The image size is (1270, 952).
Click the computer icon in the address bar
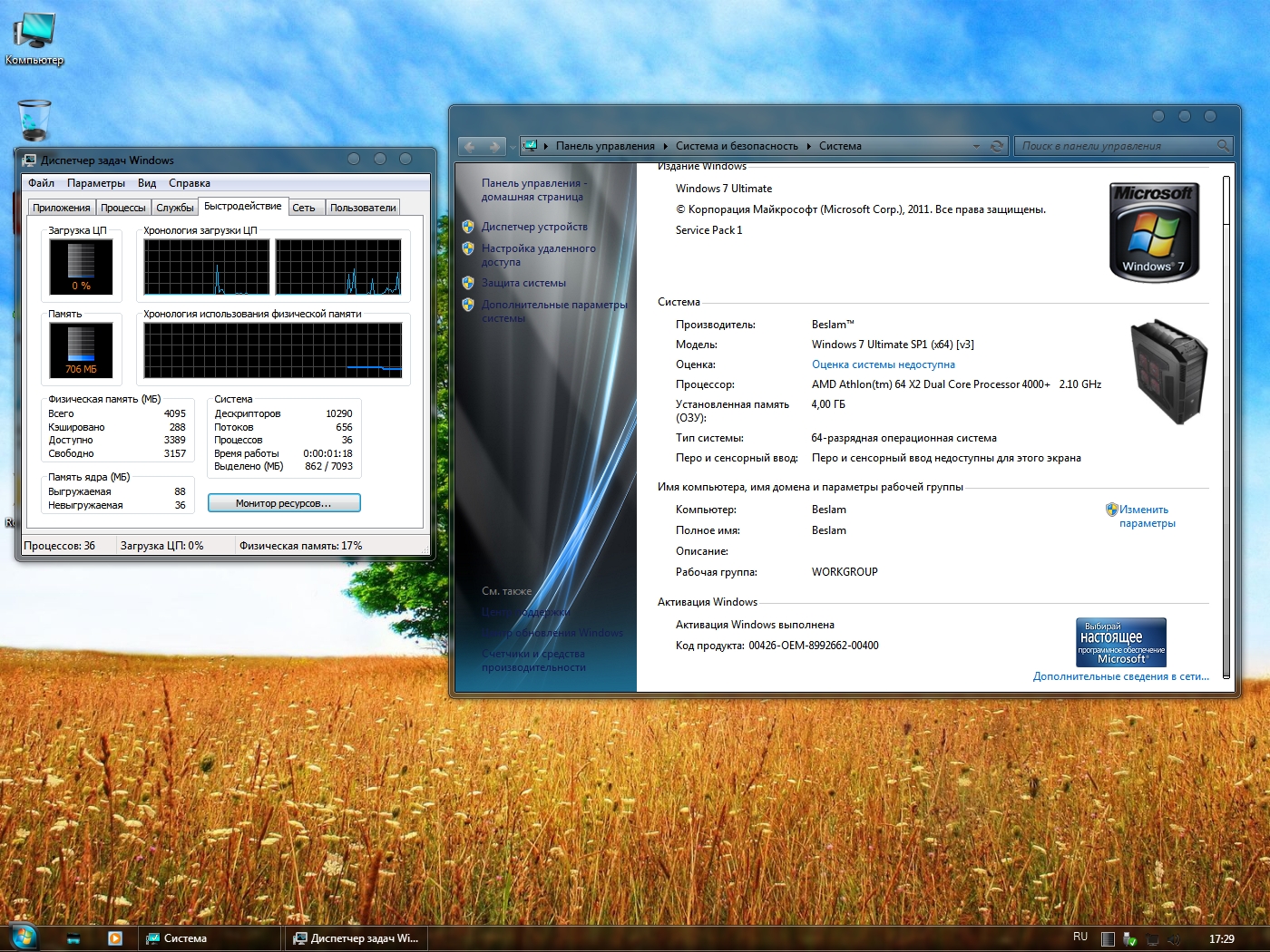pos(531,145)
